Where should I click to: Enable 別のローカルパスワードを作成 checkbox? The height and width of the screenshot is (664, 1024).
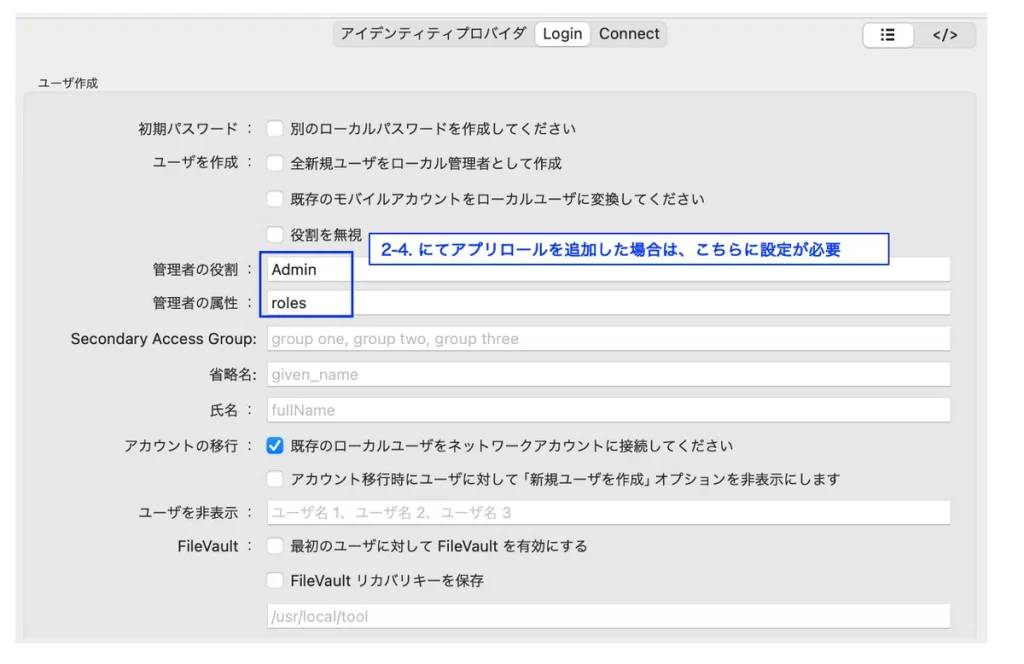click(275, 128)
